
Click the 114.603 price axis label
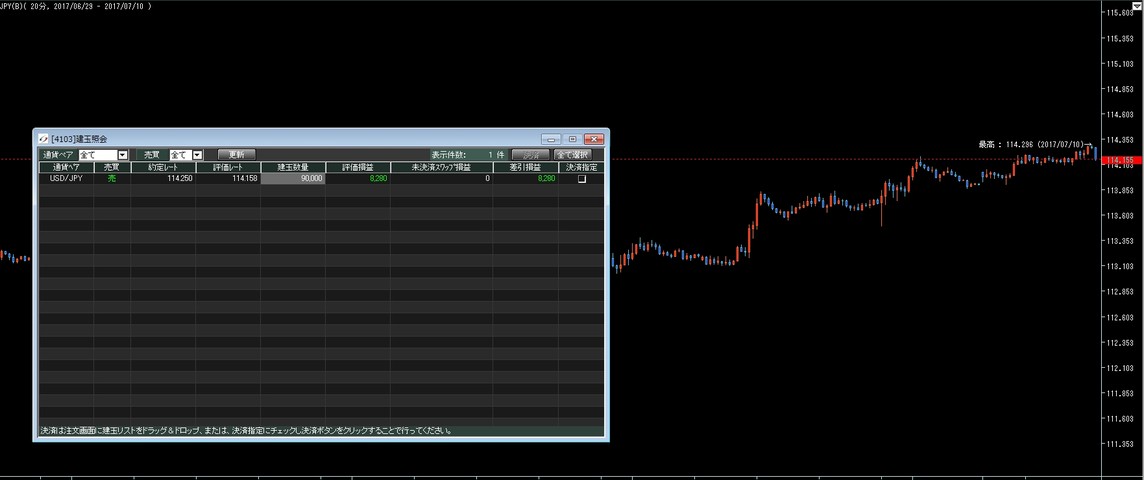[x=1120, y=115]
